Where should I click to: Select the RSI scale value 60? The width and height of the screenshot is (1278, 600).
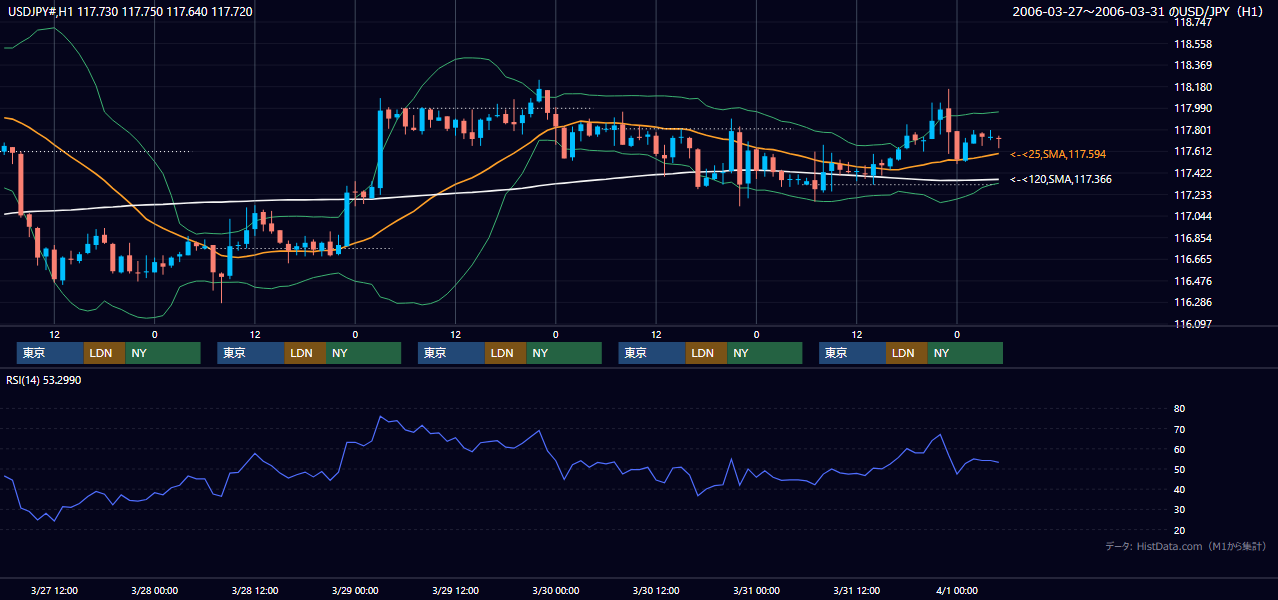pyautogui.click(x=1179, y=449)
